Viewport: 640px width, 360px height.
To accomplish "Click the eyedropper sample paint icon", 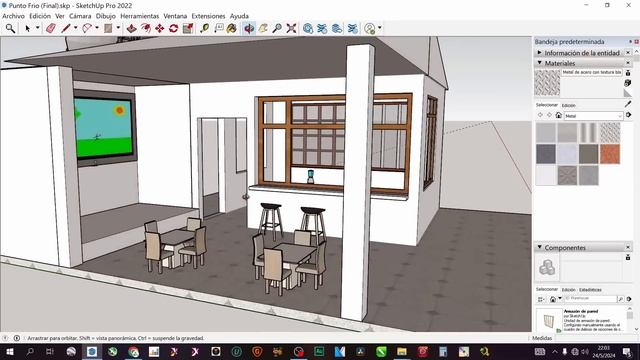I will [628, 104].
